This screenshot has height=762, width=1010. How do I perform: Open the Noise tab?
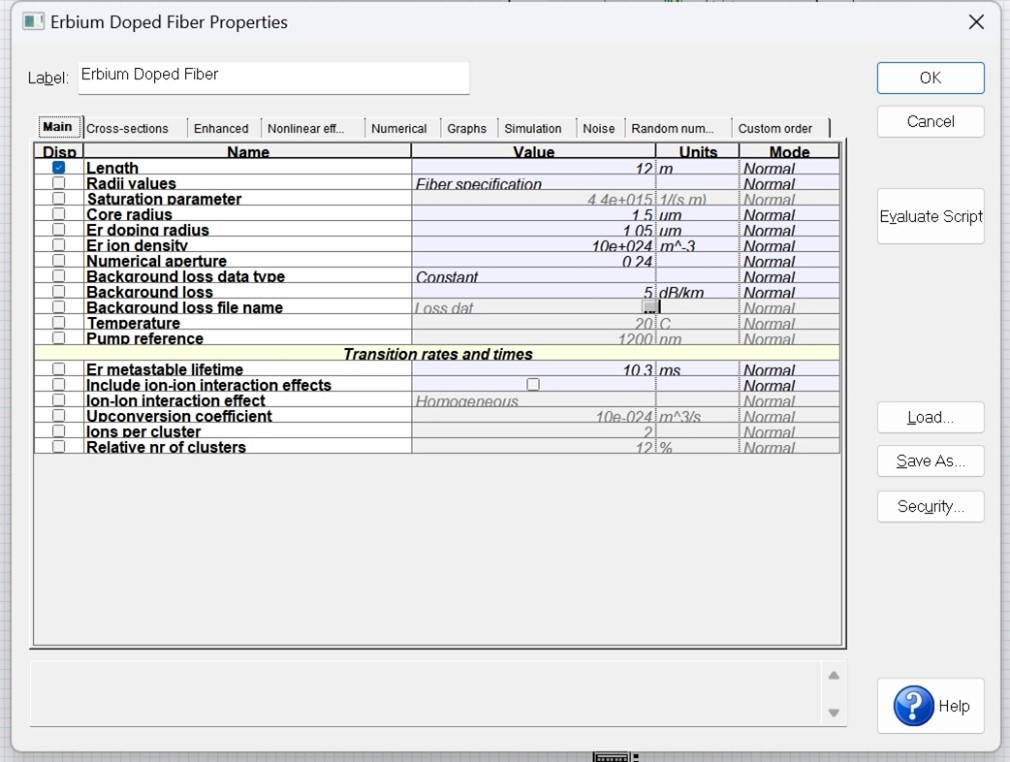(x=598, y=128)
